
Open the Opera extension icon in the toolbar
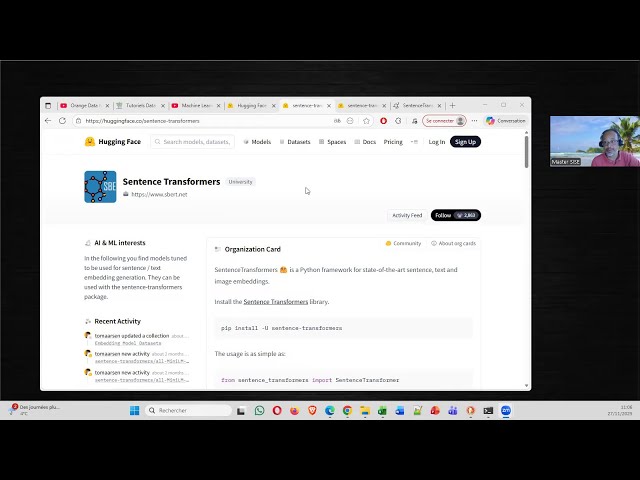pyautogui.click(x=383, y=121)
